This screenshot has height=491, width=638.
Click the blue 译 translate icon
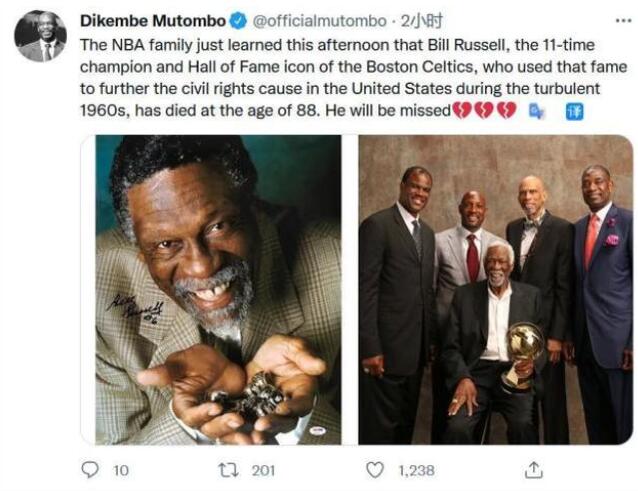pos(575,111)
